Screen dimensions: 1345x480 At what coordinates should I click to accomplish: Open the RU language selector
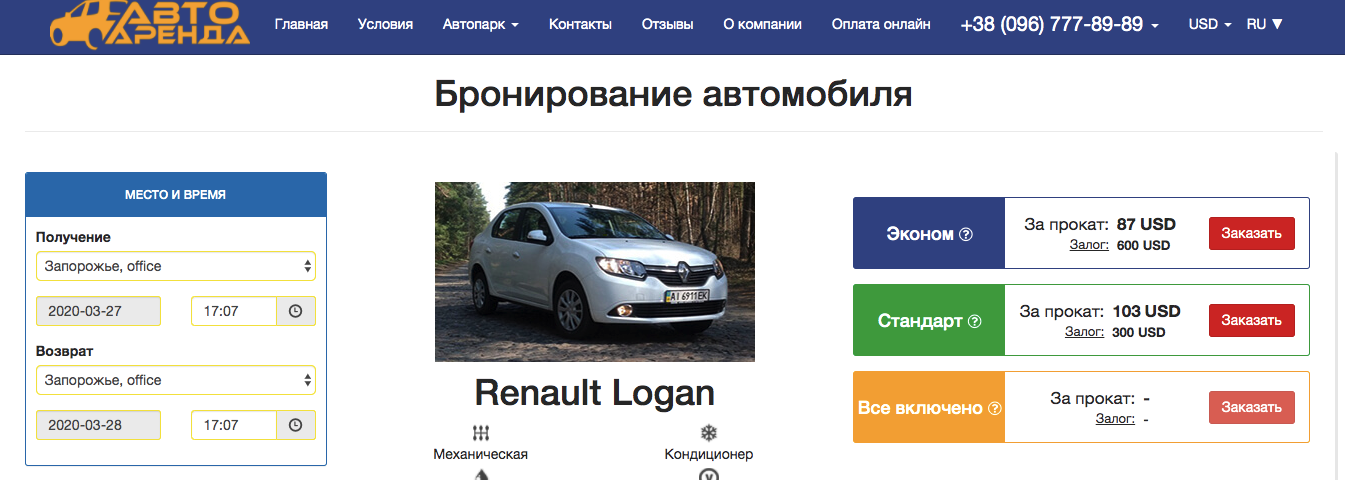[1264, 24]
